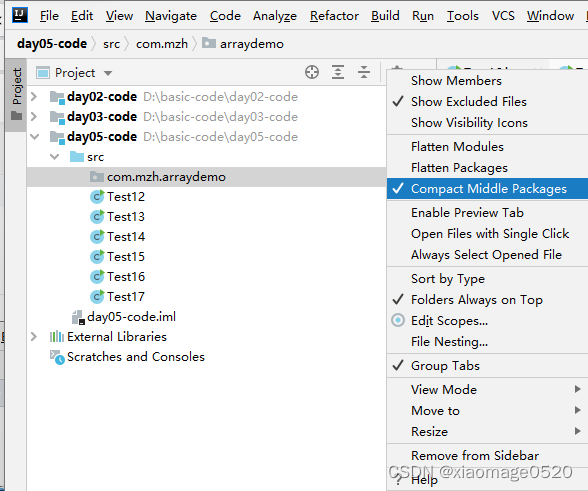Image resolution: width=588 pixels, height=491 pixels.
Task: Select the Test14 class name
Action: [126, 237]
